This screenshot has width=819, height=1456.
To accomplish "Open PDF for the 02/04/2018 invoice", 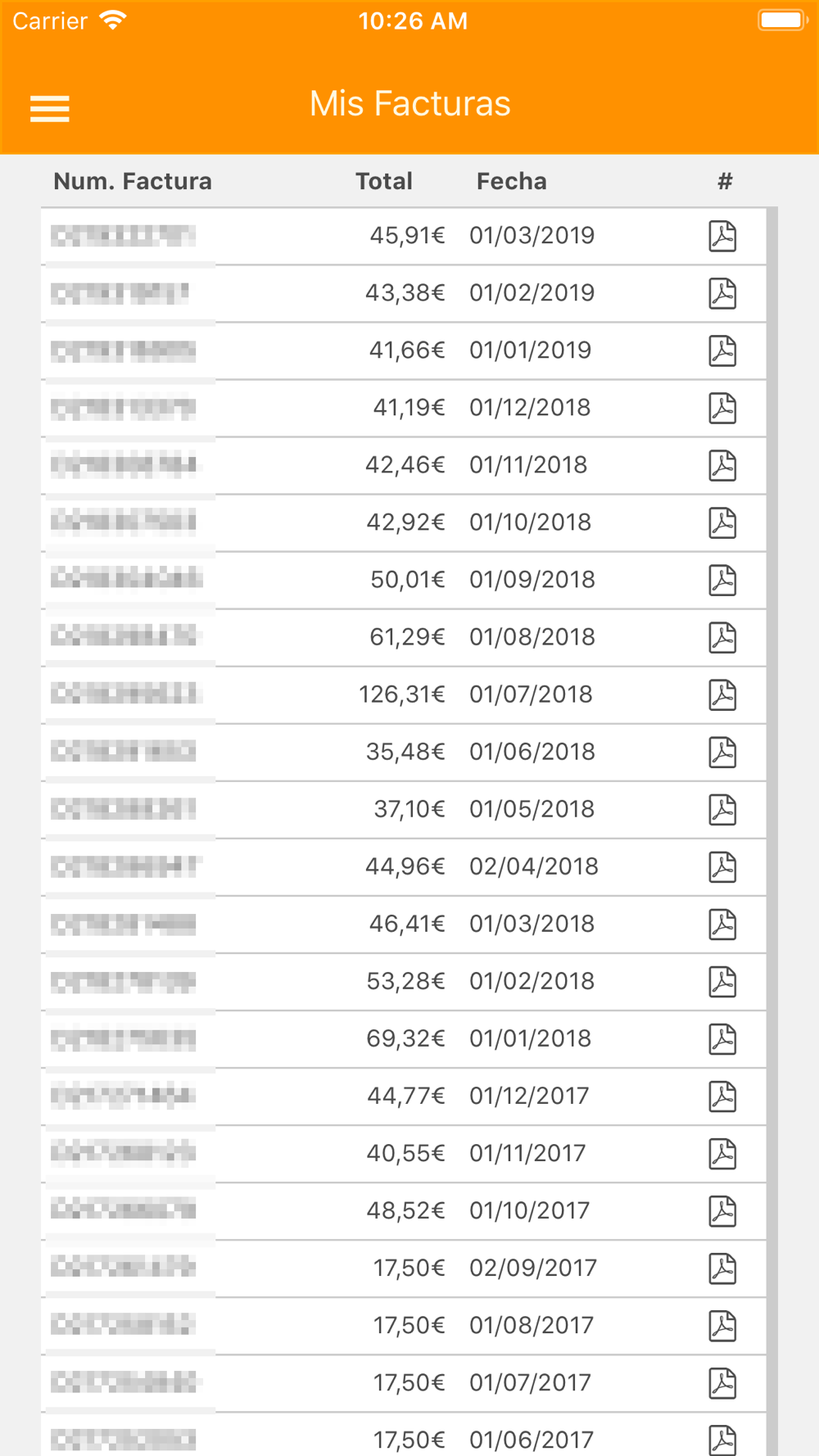I will click(722, 866).
